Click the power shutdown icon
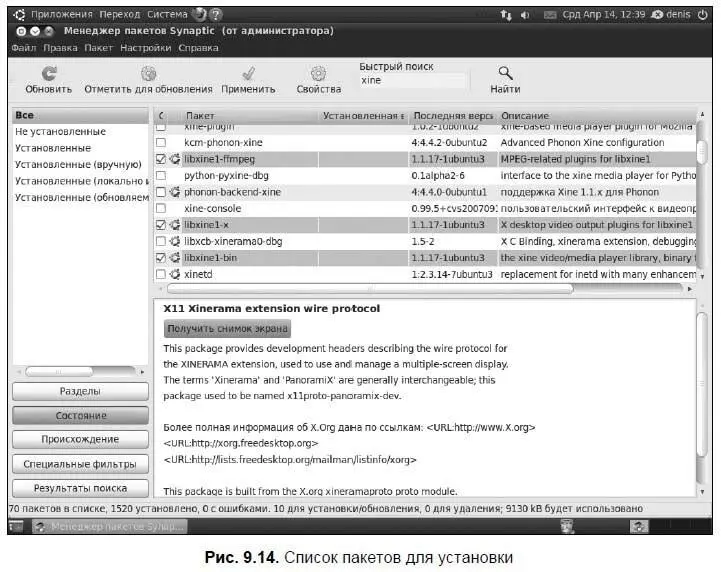Viewport: 721px width, 572px height. point(703,15)
